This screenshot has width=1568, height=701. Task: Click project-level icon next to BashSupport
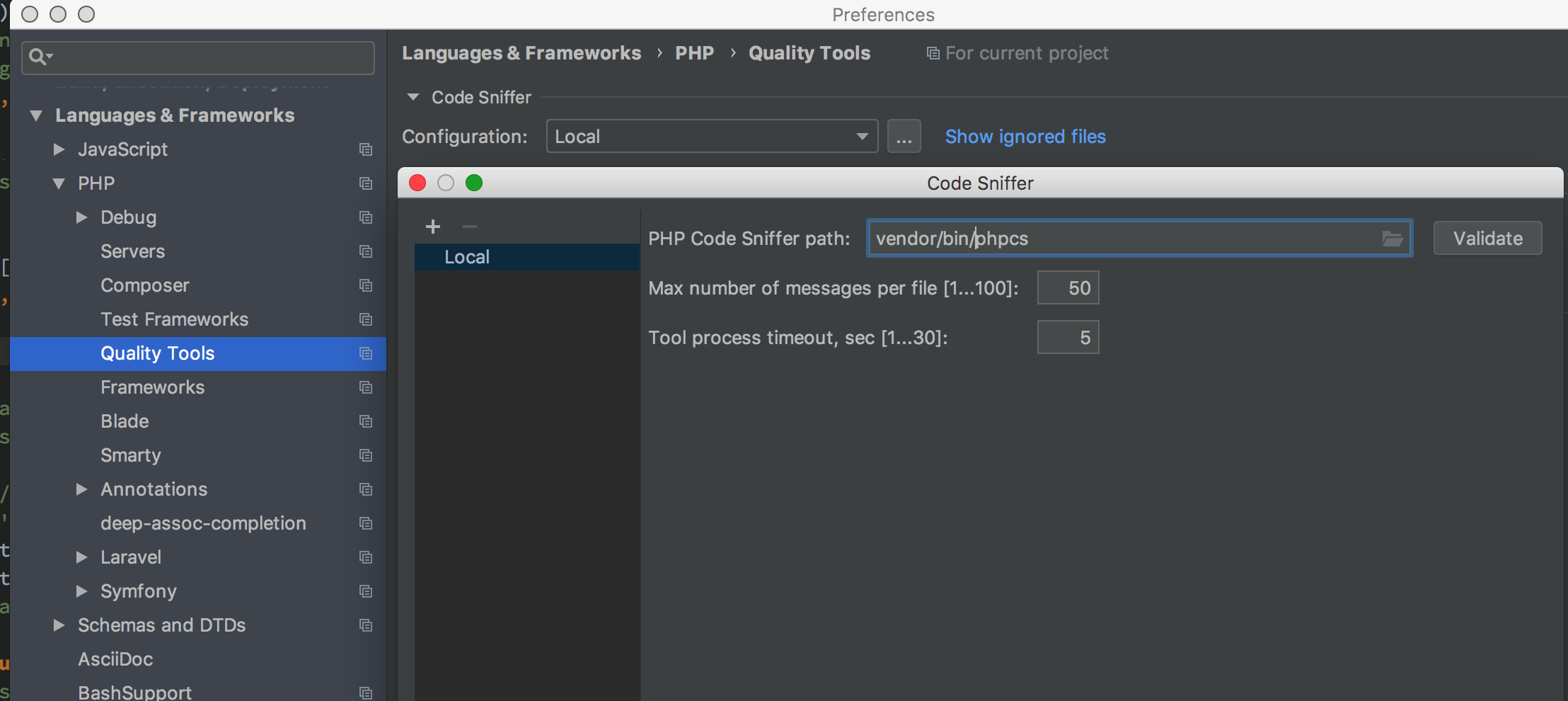coord(366,693)
